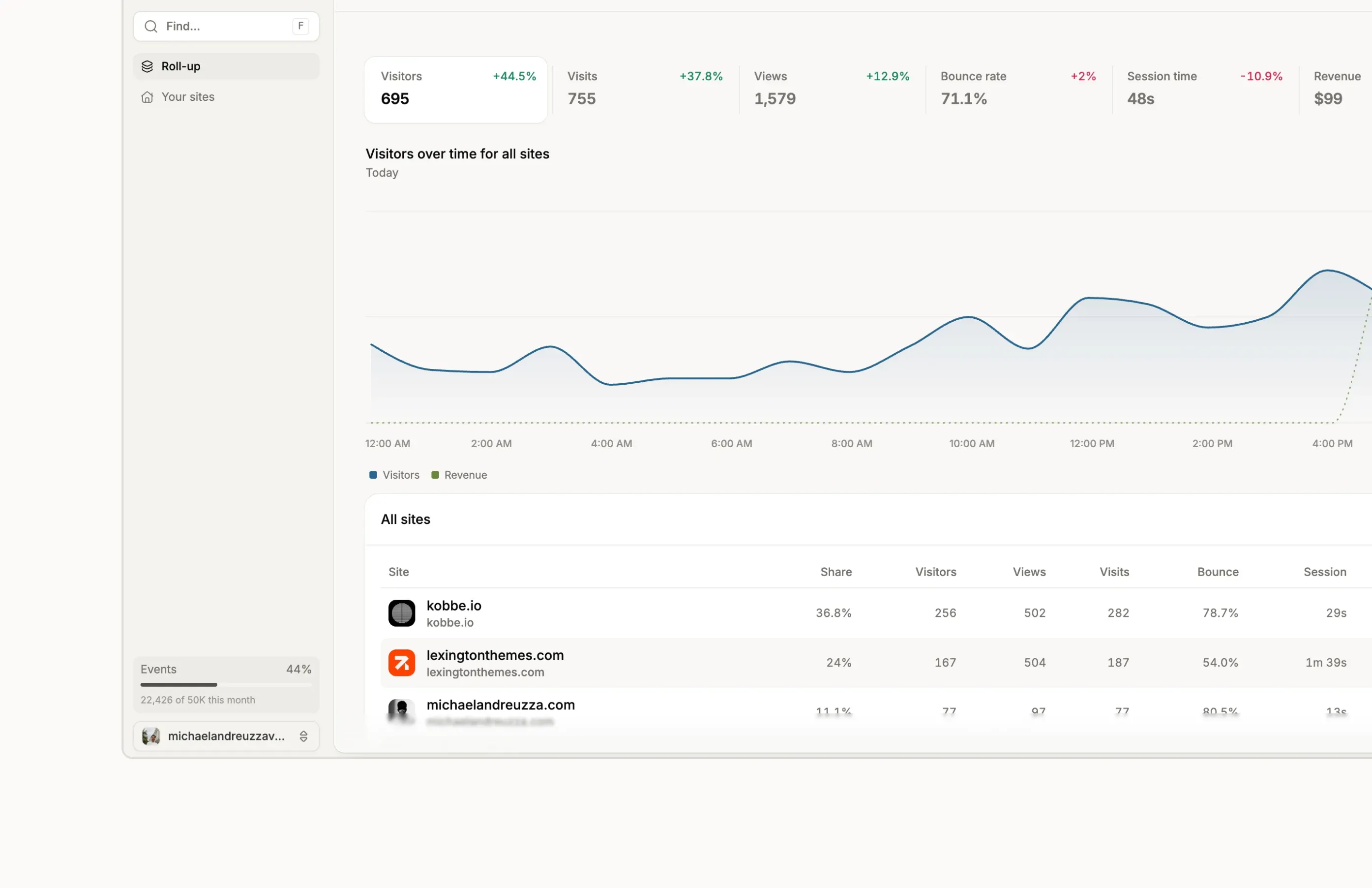1372x888 pixels.
Task: Click the kobbe.io site logo
Action: click(x=402, y=613)
